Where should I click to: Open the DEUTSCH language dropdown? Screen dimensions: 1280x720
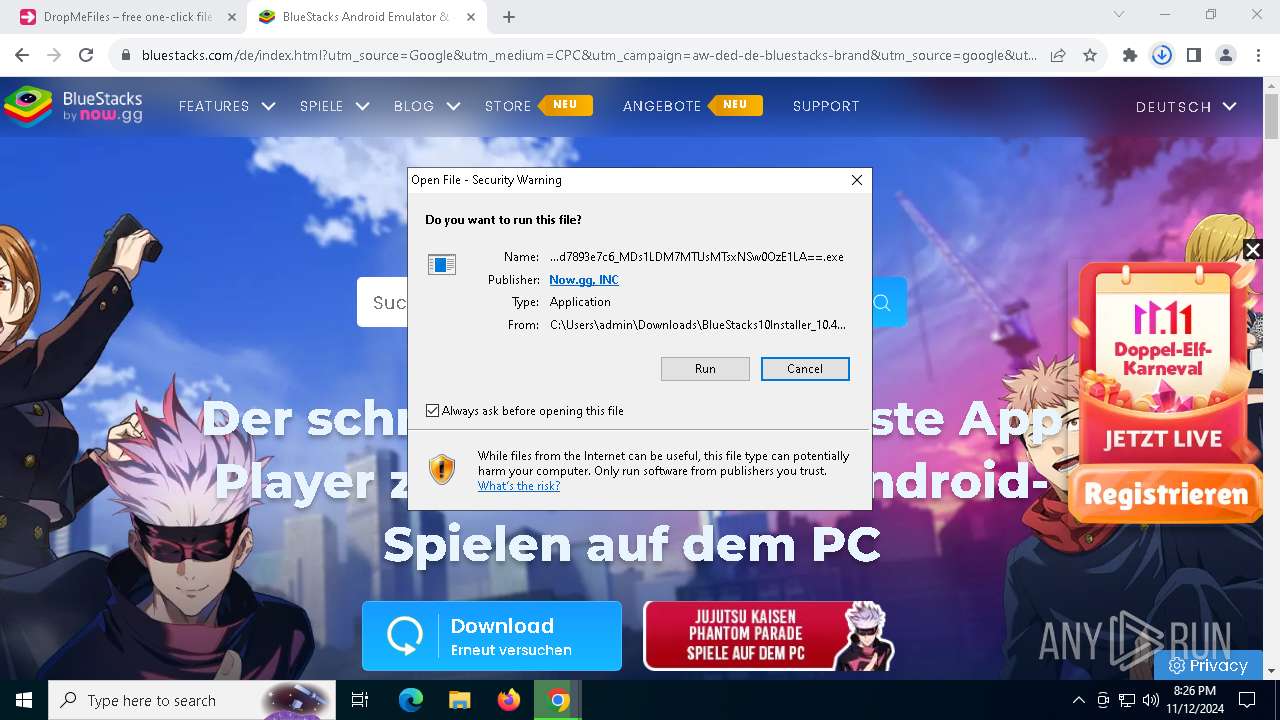pyautogui.click(x=1186, y=106)
